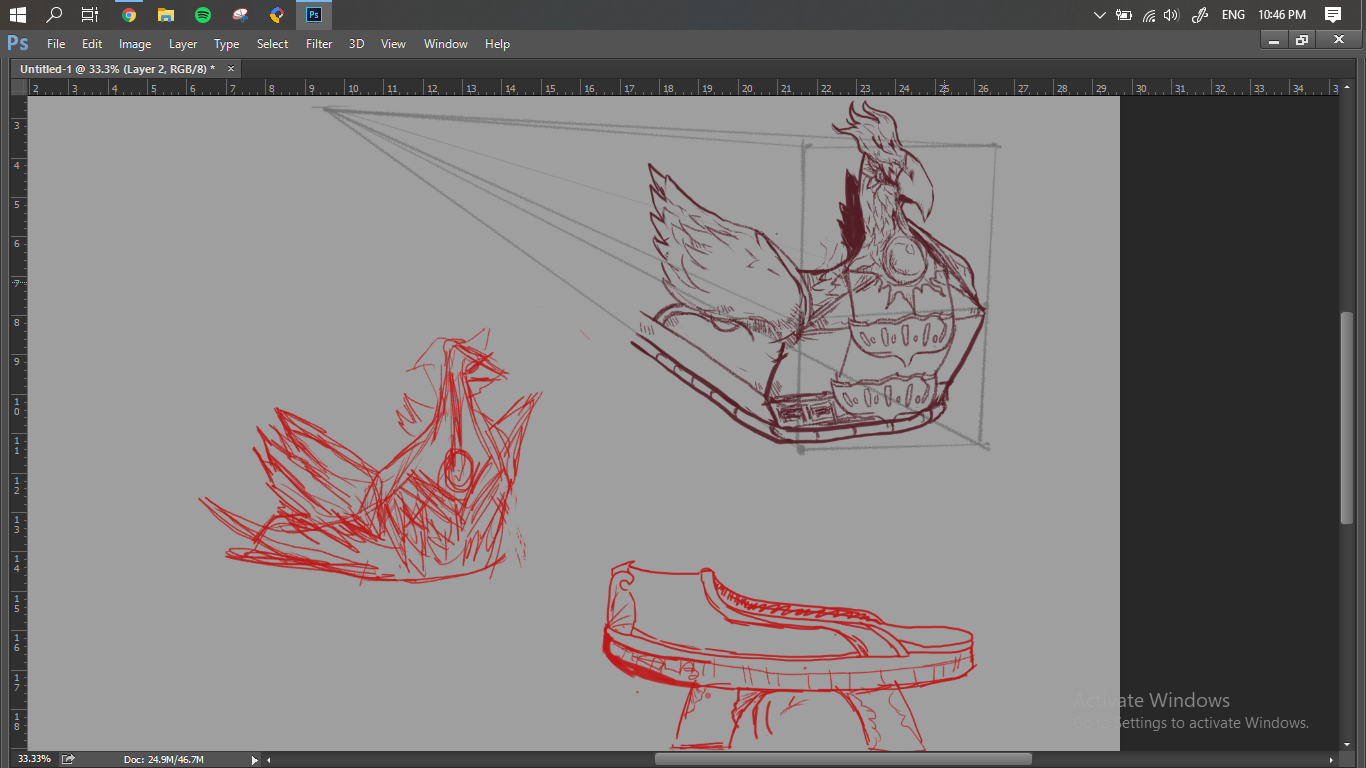Open File Explorer from the taskbar
1366x768 pixels.
(166, 15)
